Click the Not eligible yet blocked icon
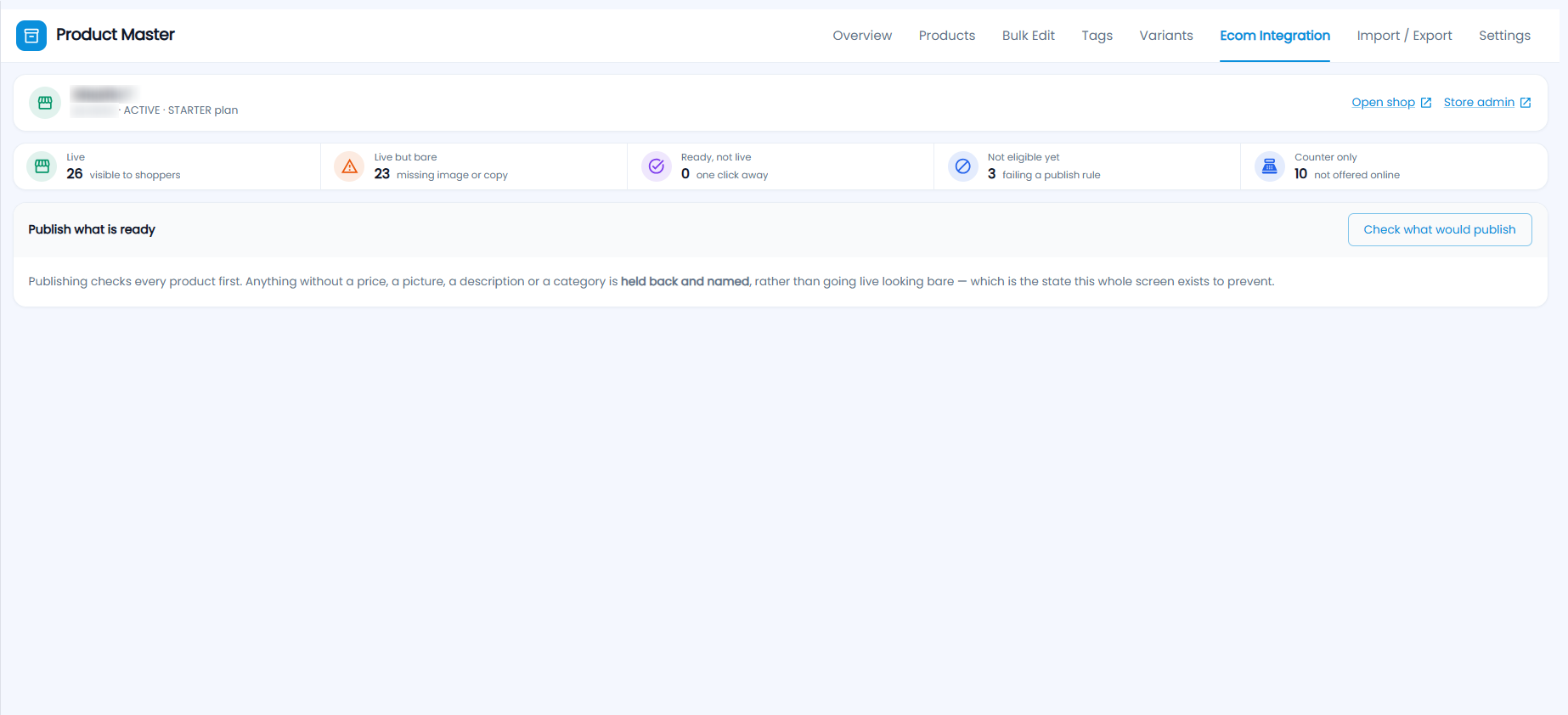This screenshot has height=715, width=1568. [x=963, y=166]
